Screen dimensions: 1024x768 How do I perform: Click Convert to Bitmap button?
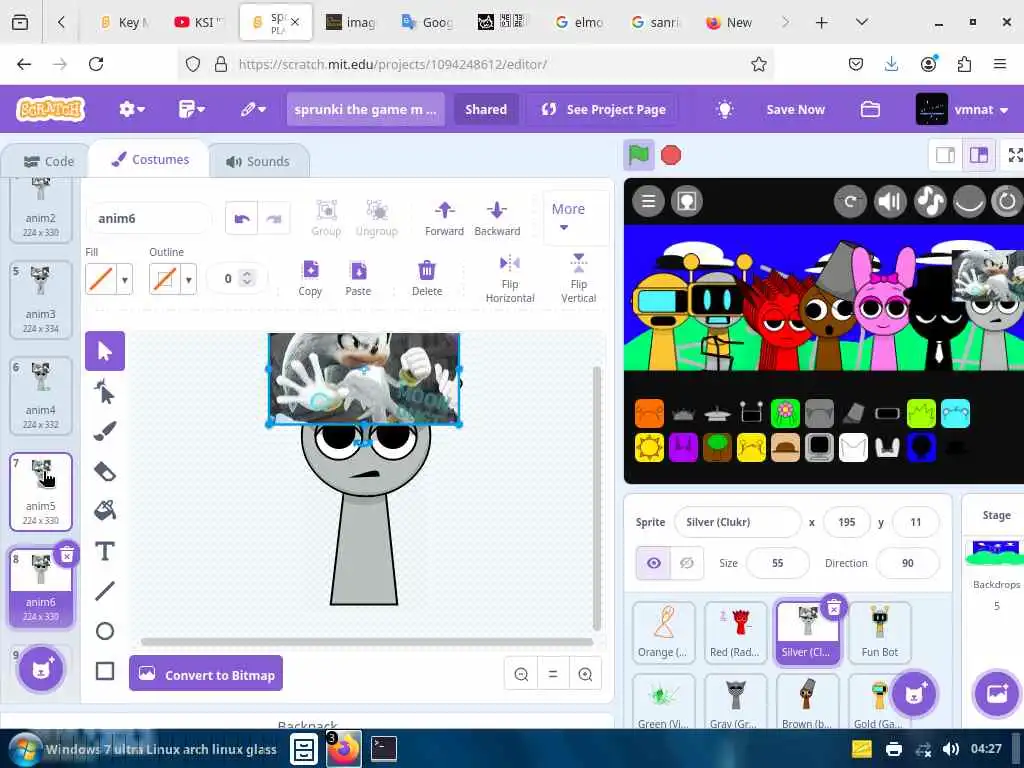(206, 674)
